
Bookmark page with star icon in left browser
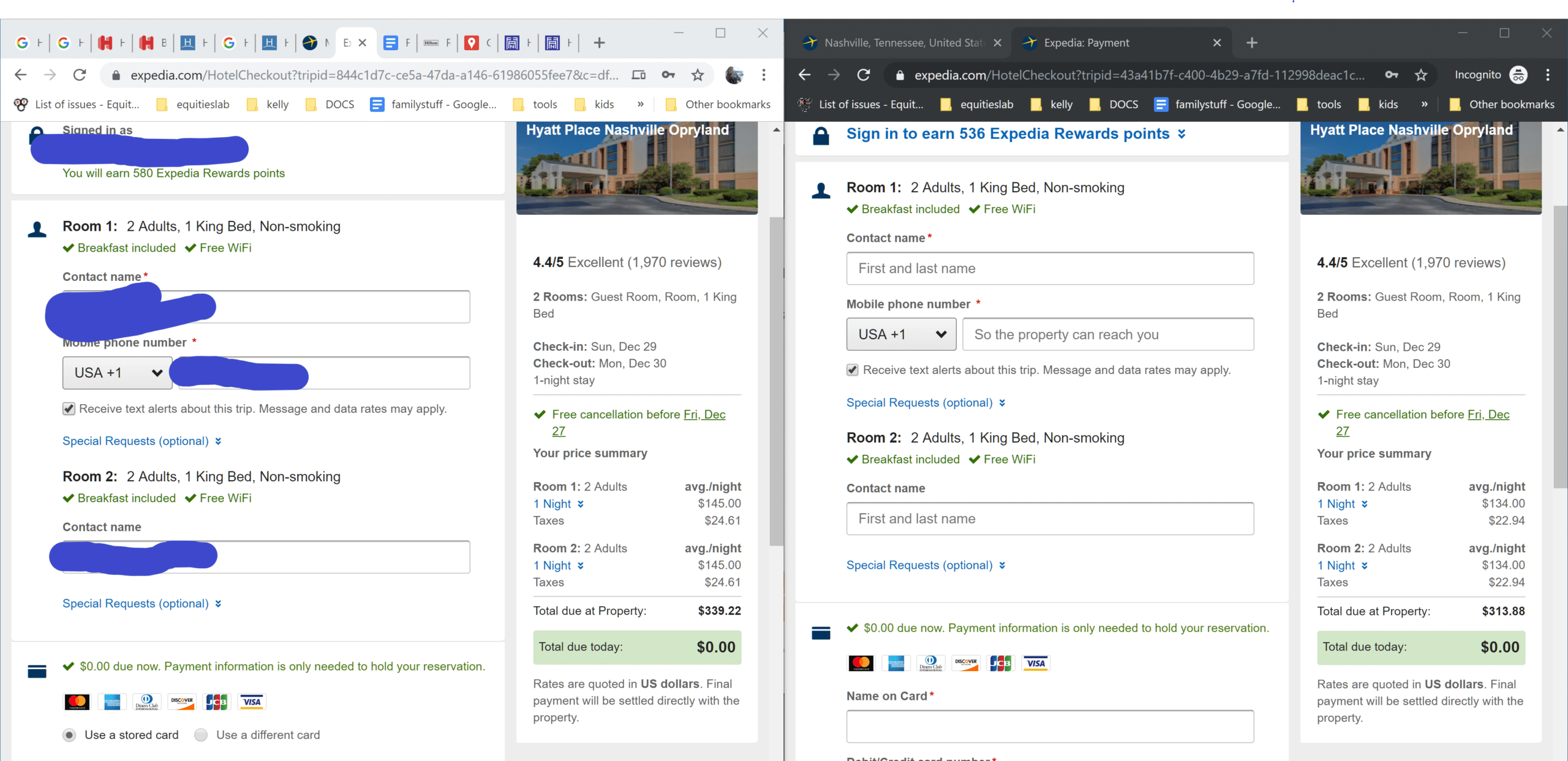click(x=698, y=75)
